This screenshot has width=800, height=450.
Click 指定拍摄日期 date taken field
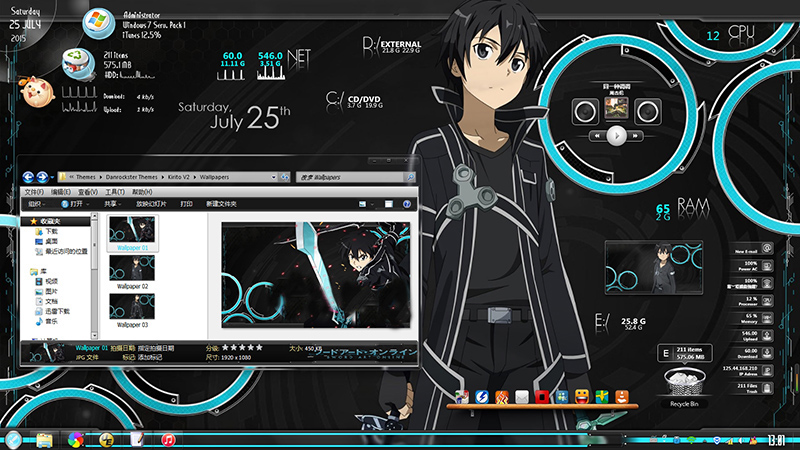156,348
